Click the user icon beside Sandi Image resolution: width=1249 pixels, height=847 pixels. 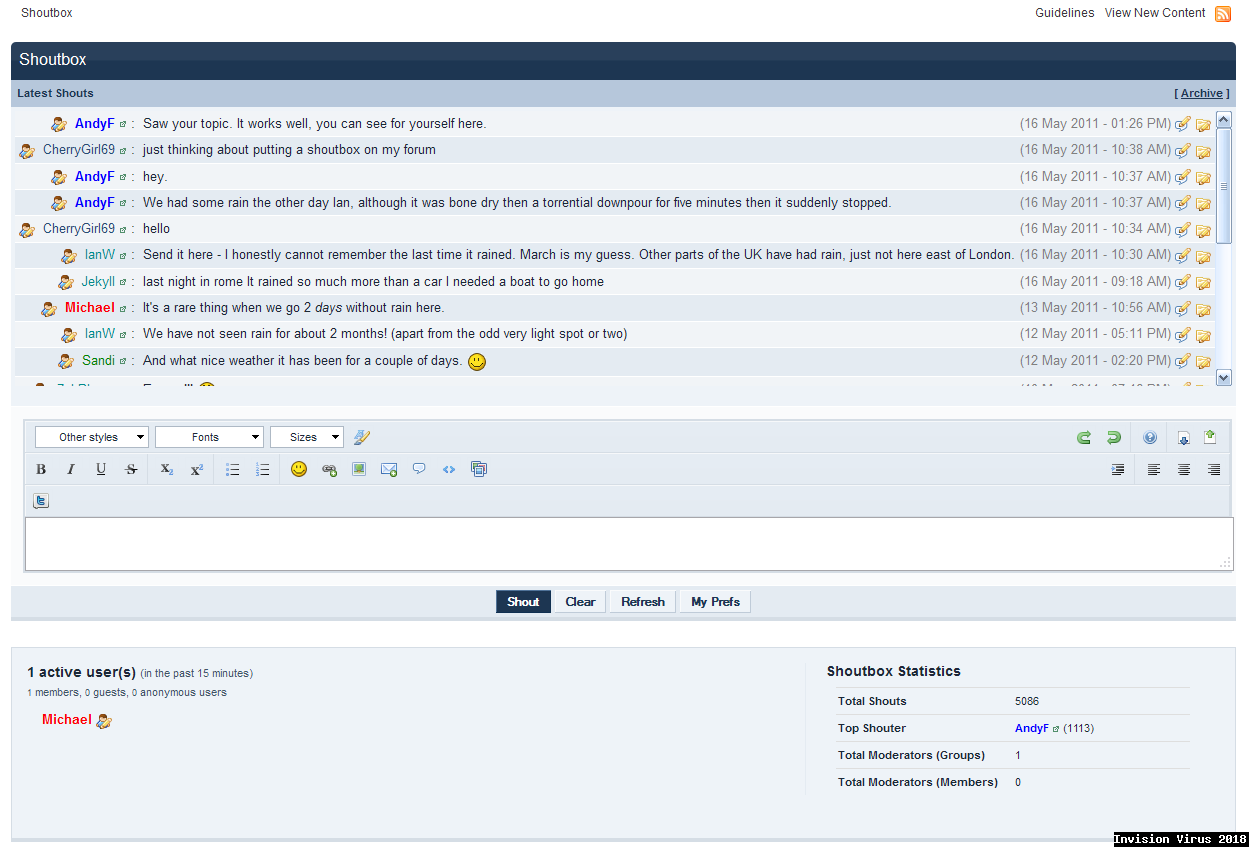[66, 361]
